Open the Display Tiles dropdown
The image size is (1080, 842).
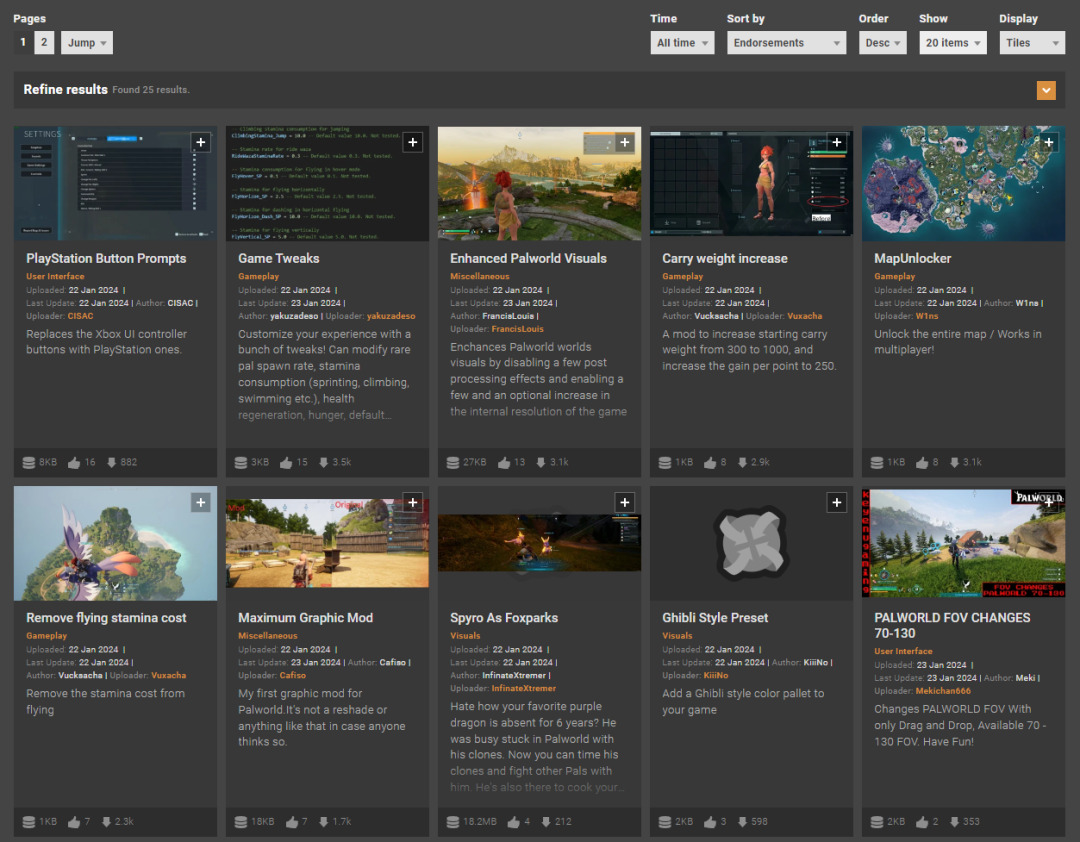pyautogui.click(x=1031, y=43)
